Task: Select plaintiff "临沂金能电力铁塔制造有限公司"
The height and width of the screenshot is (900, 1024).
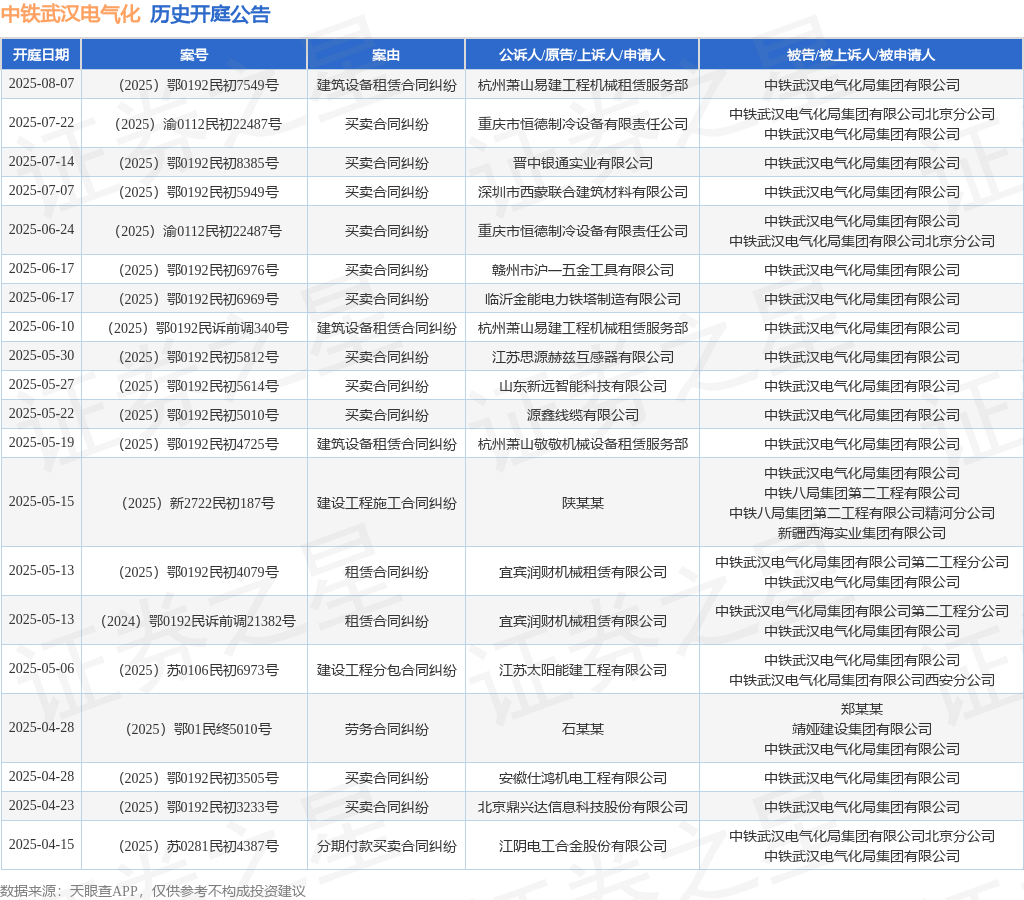Action: pos(583,299)
